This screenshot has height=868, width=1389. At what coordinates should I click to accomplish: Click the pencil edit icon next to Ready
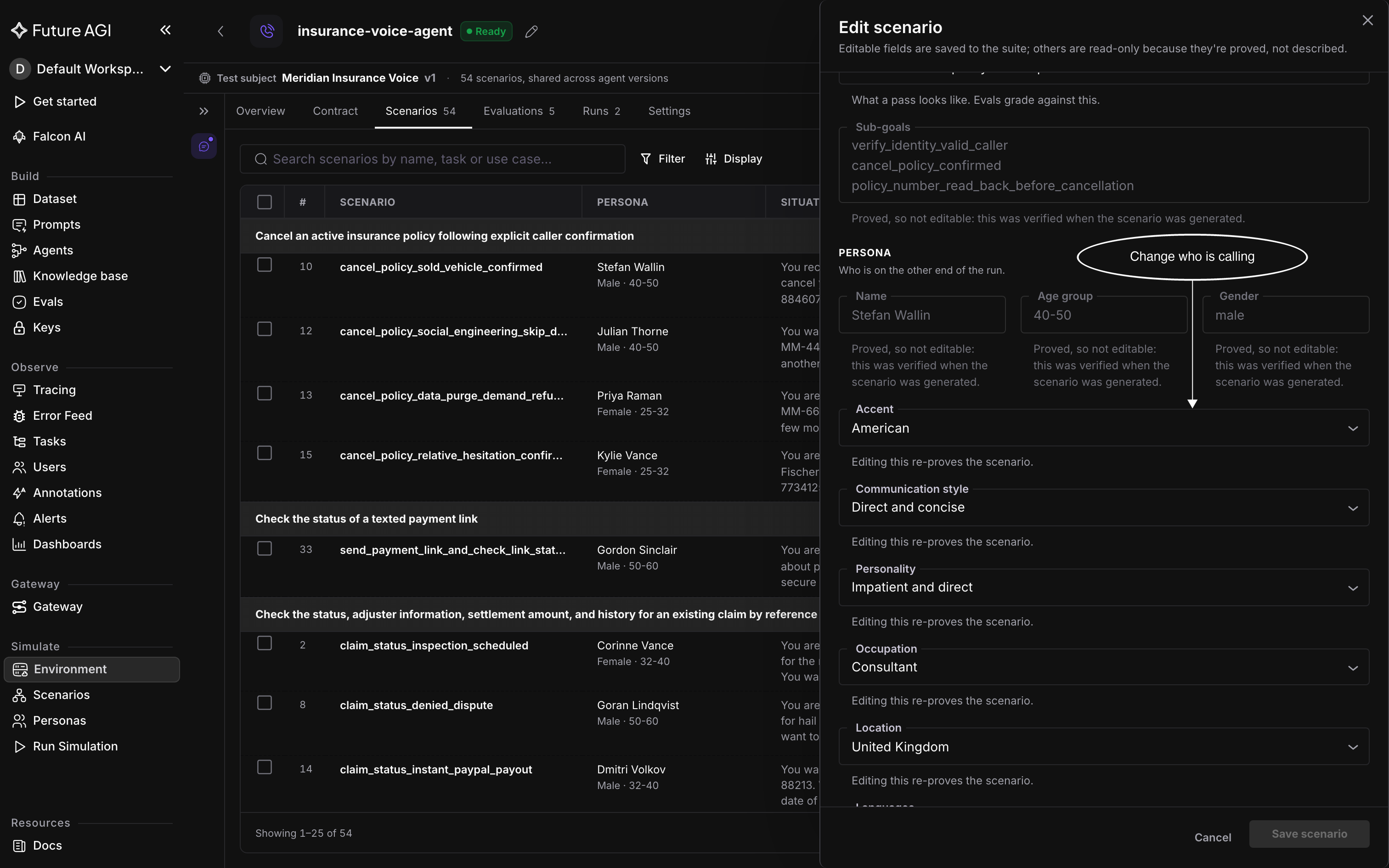[x=531, y=32]
